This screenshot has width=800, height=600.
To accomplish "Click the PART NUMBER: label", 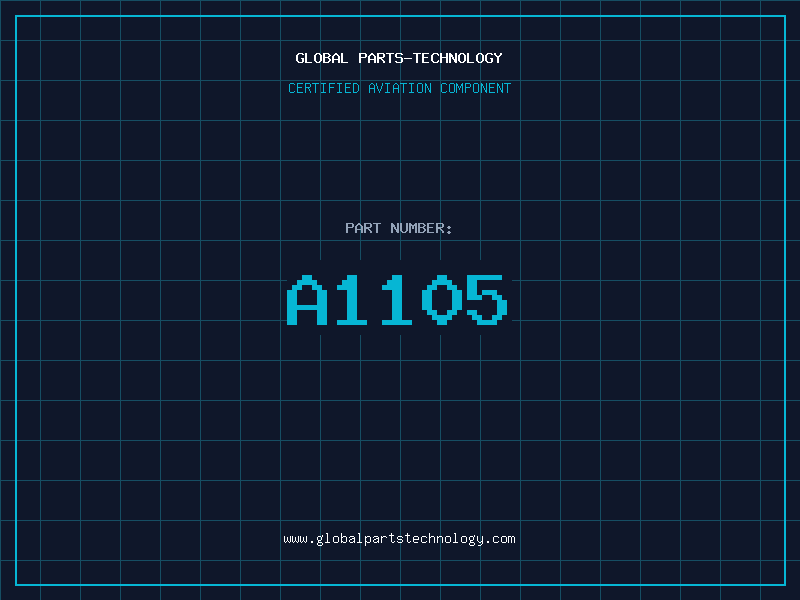I will coord(399,228).
